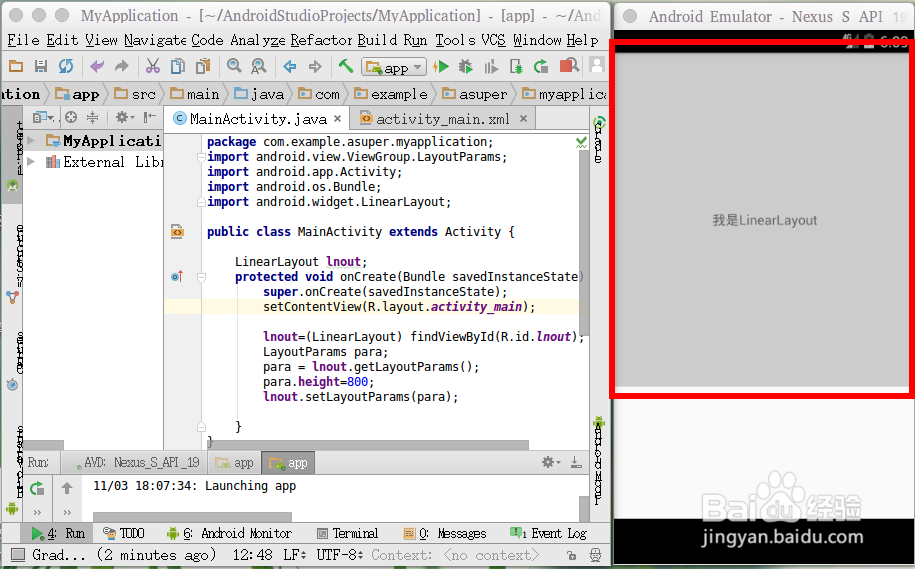Viewport: 915px width, 569px height.
Task: Rerun app from the Run panel icon
Action: coord(37,488)
